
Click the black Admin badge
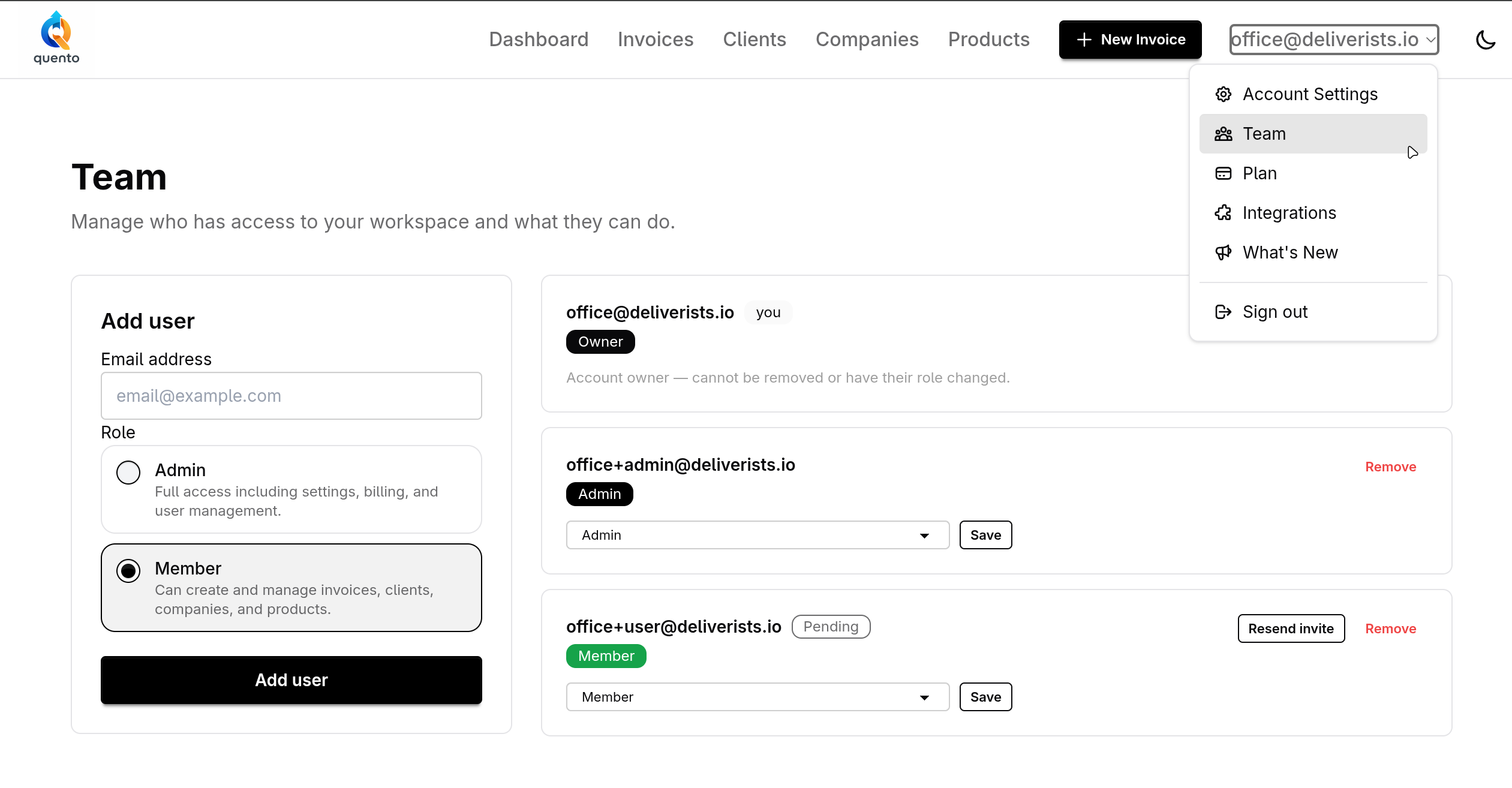point(599,494)
